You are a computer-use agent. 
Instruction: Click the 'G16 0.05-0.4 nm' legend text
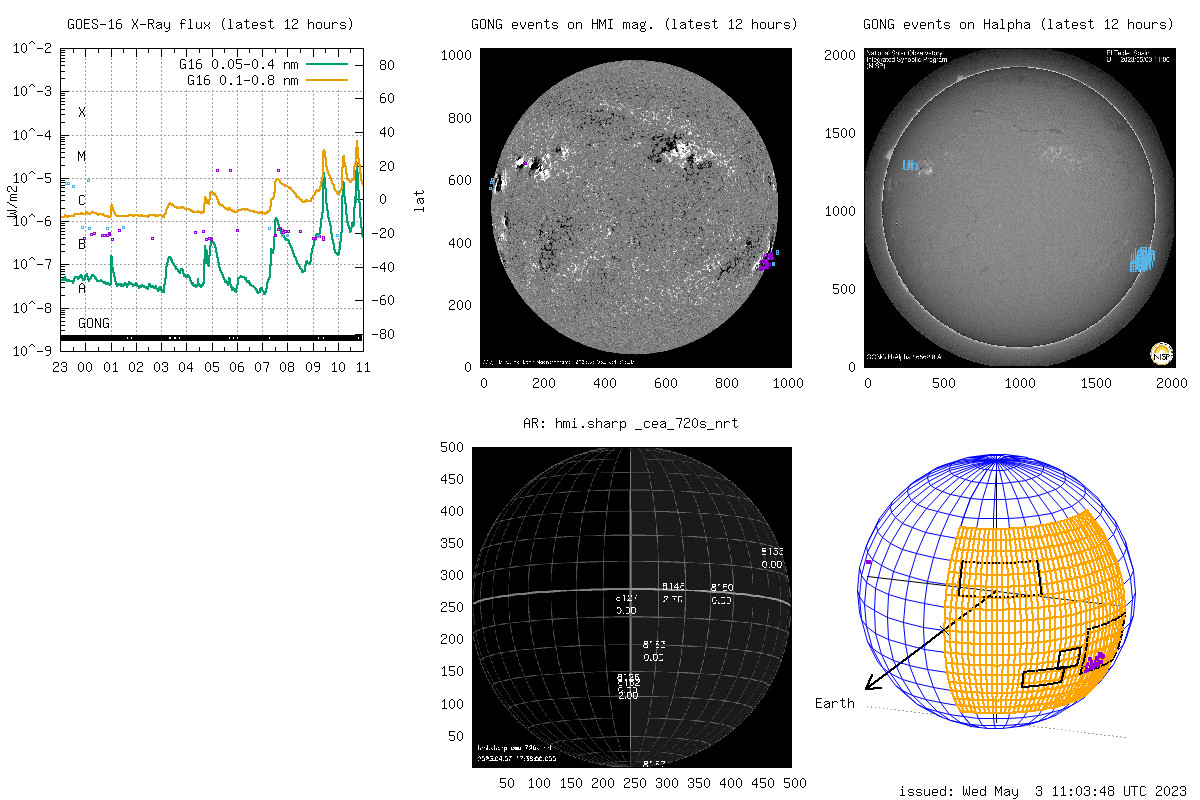tap(238, 63)
